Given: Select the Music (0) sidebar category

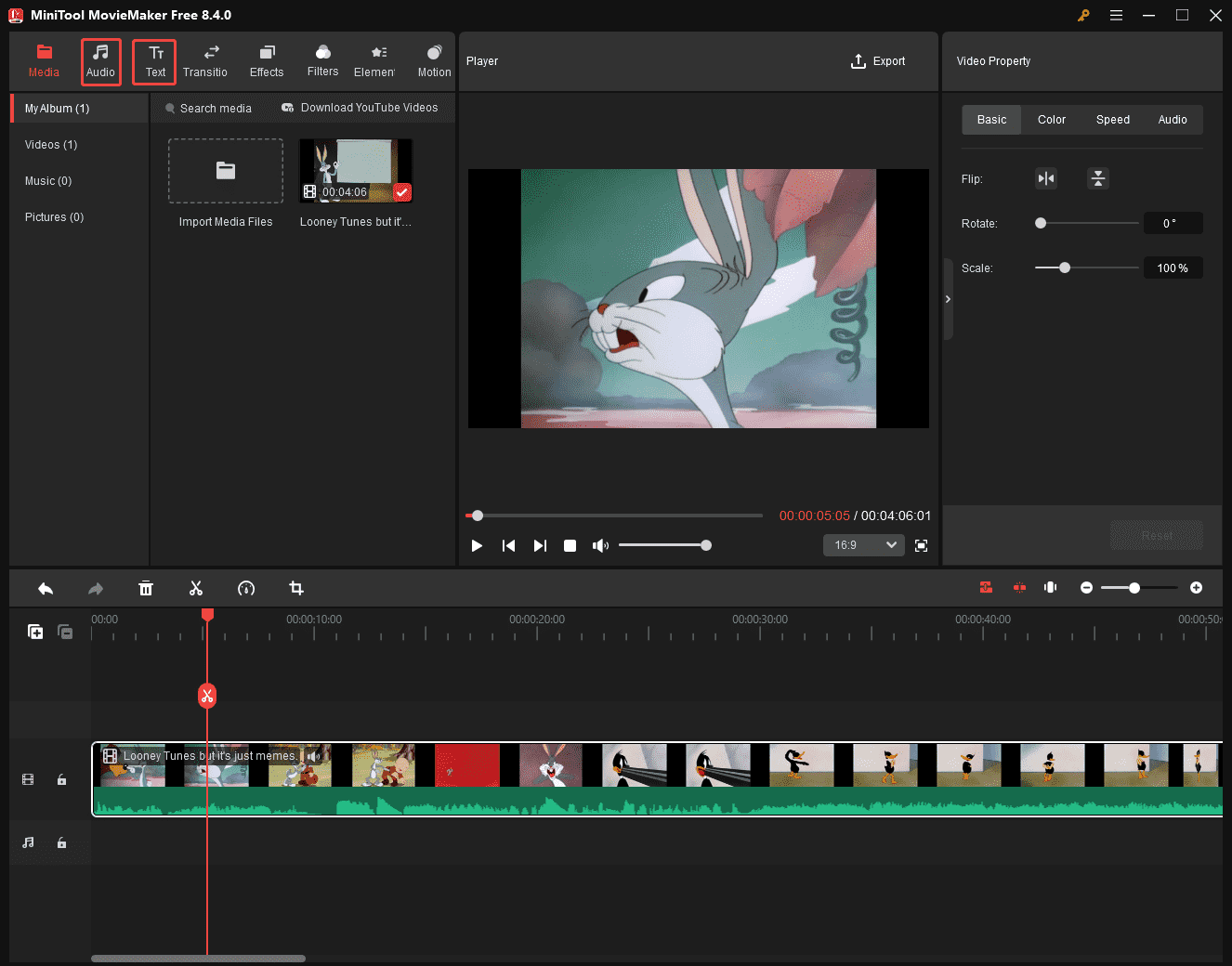Looking at the screenshot, I should [48, 180].
